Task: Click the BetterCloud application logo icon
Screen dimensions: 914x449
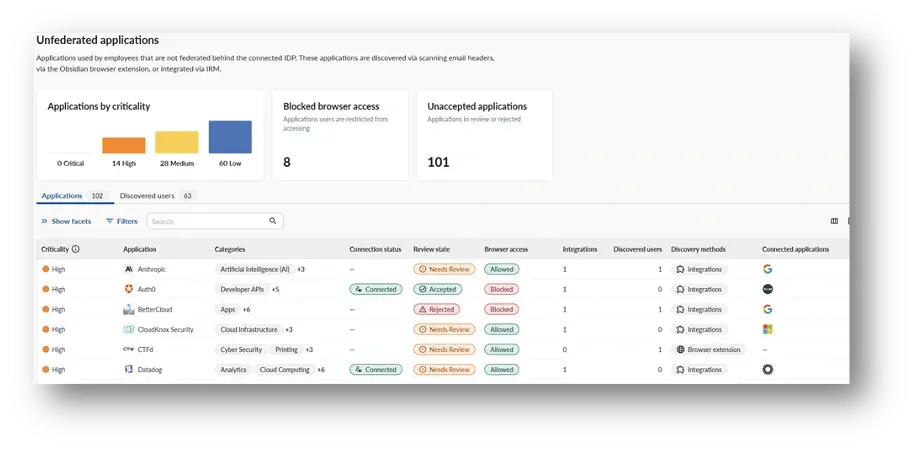Action: tap(129, 310)
